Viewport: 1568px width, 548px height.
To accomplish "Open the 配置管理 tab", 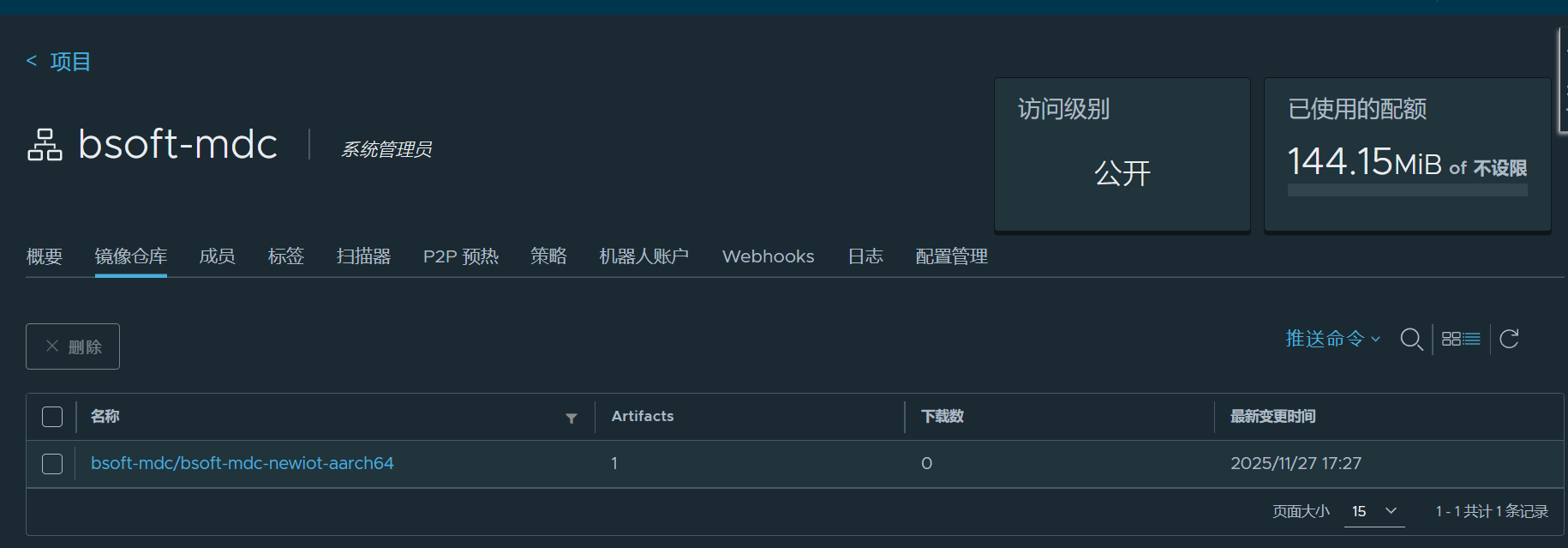I will pos(952,256).
